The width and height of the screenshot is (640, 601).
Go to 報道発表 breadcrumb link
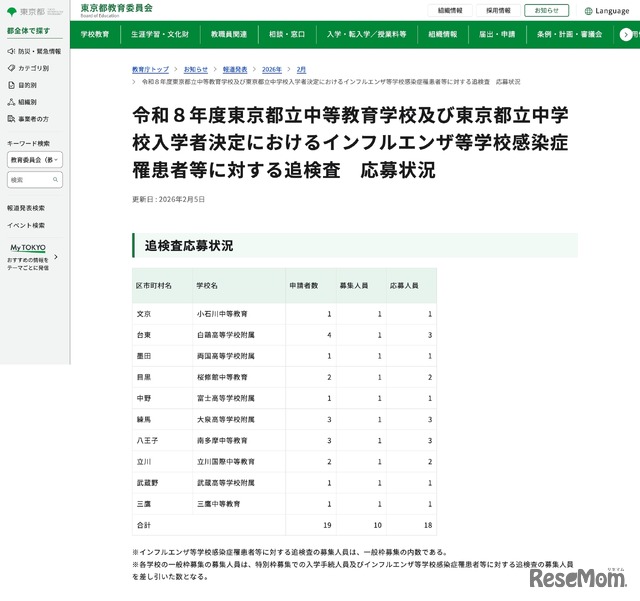click(235, 69)
